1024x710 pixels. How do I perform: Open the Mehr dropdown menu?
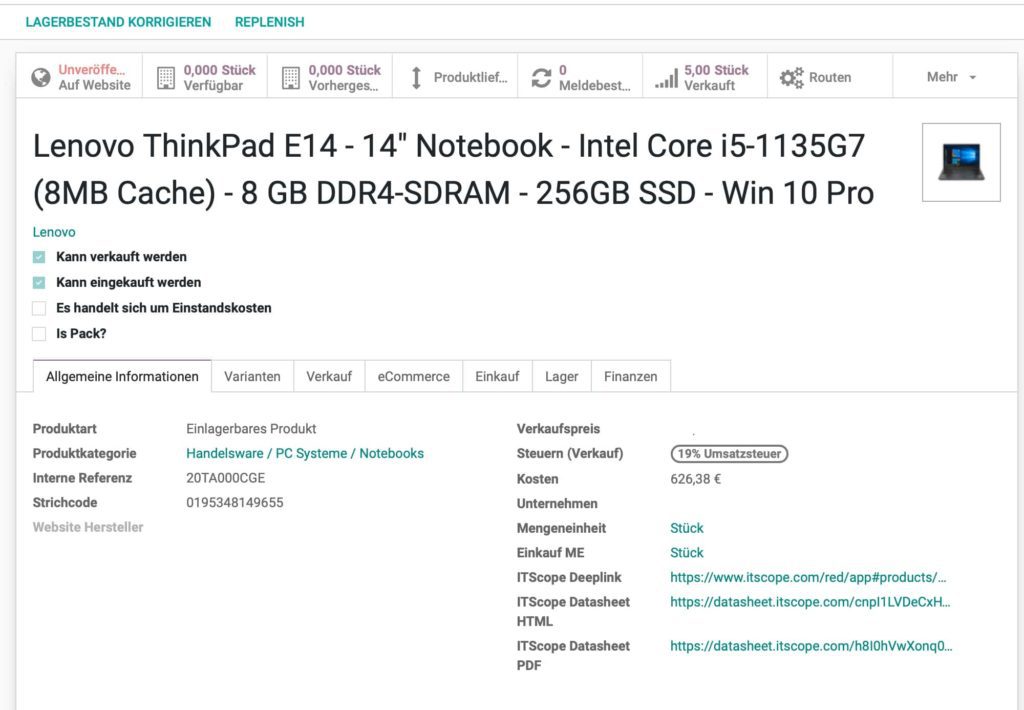(x=951, y=77)
